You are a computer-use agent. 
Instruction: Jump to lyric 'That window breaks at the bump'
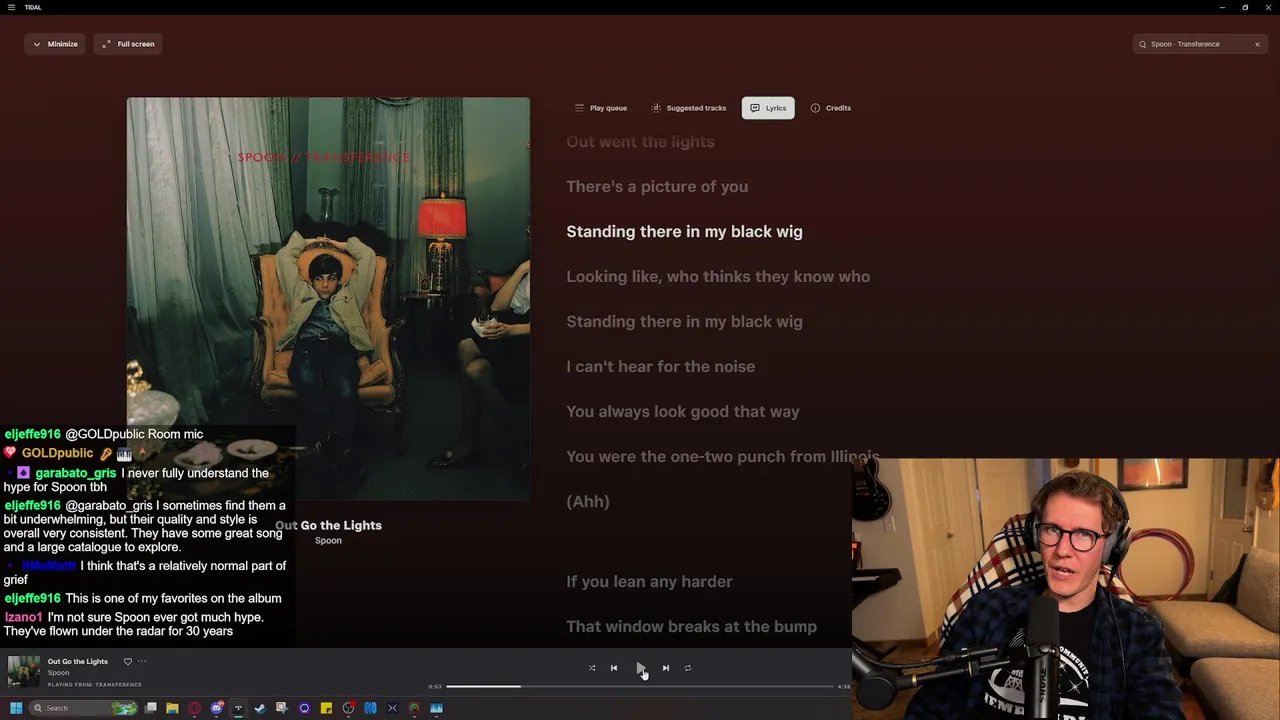[691, 627]
